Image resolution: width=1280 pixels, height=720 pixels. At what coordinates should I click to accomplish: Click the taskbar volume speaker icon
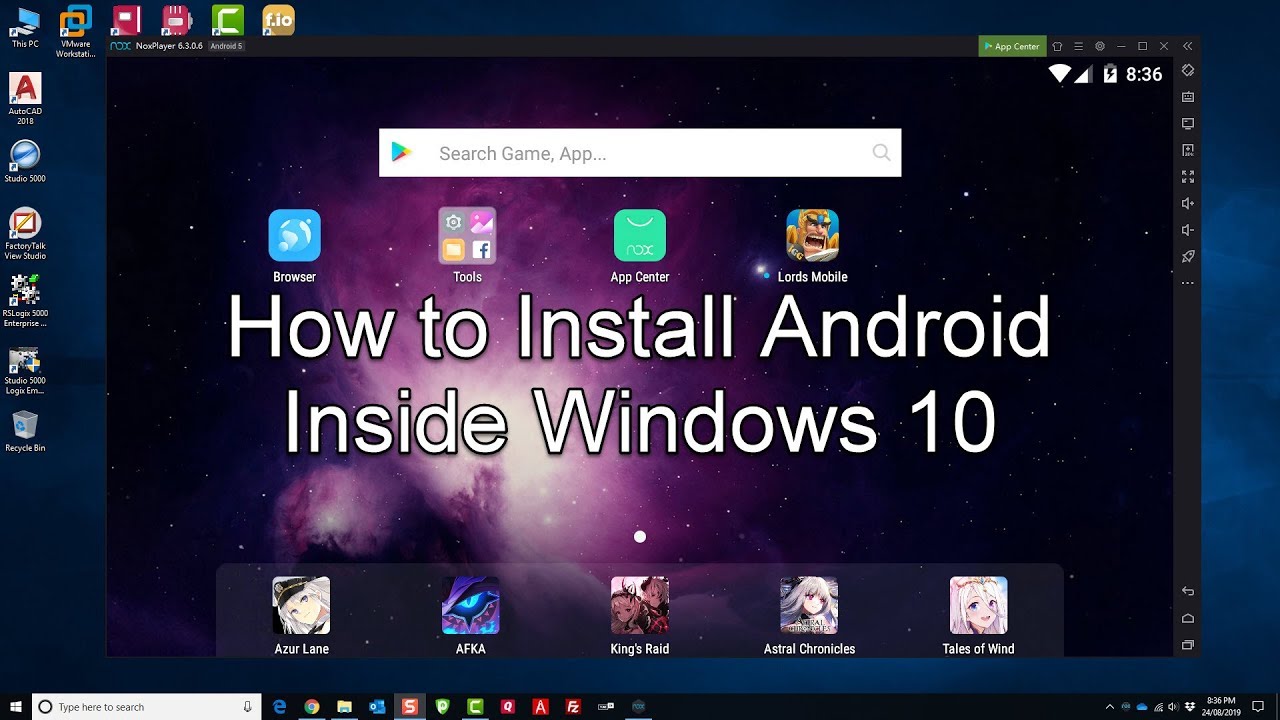(x=1173, y=706)
